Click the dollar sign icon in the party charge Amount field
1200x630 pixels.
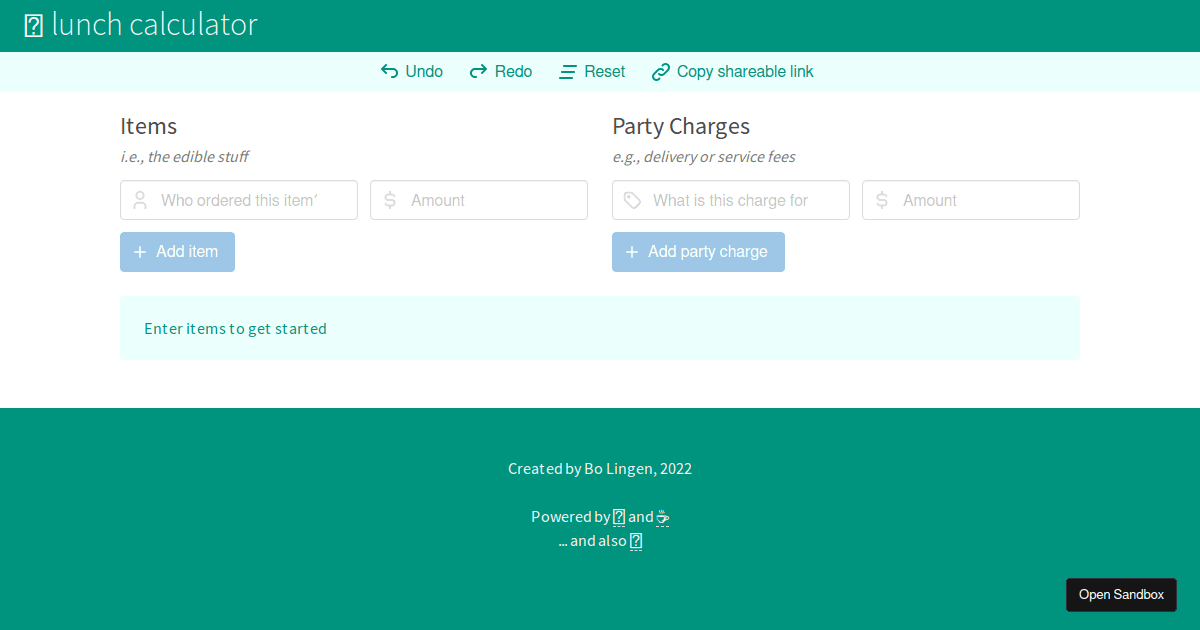point(882,200)
